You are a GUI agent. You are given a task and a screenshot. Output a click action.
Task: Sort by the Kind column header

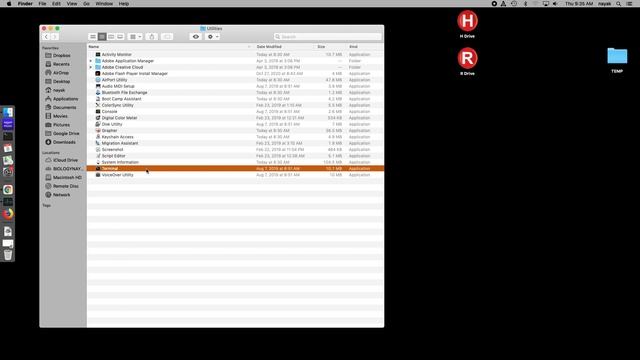click(x=353, y=47)
